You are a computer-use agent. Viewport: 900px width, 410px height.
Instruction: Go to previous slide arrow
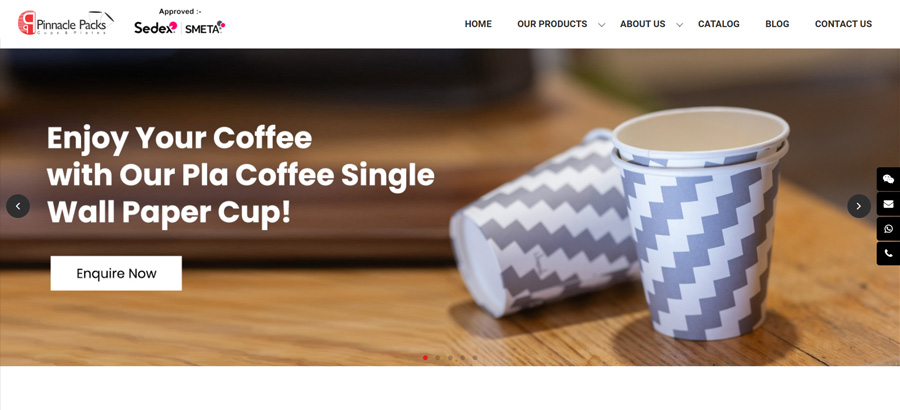(18, 206)
